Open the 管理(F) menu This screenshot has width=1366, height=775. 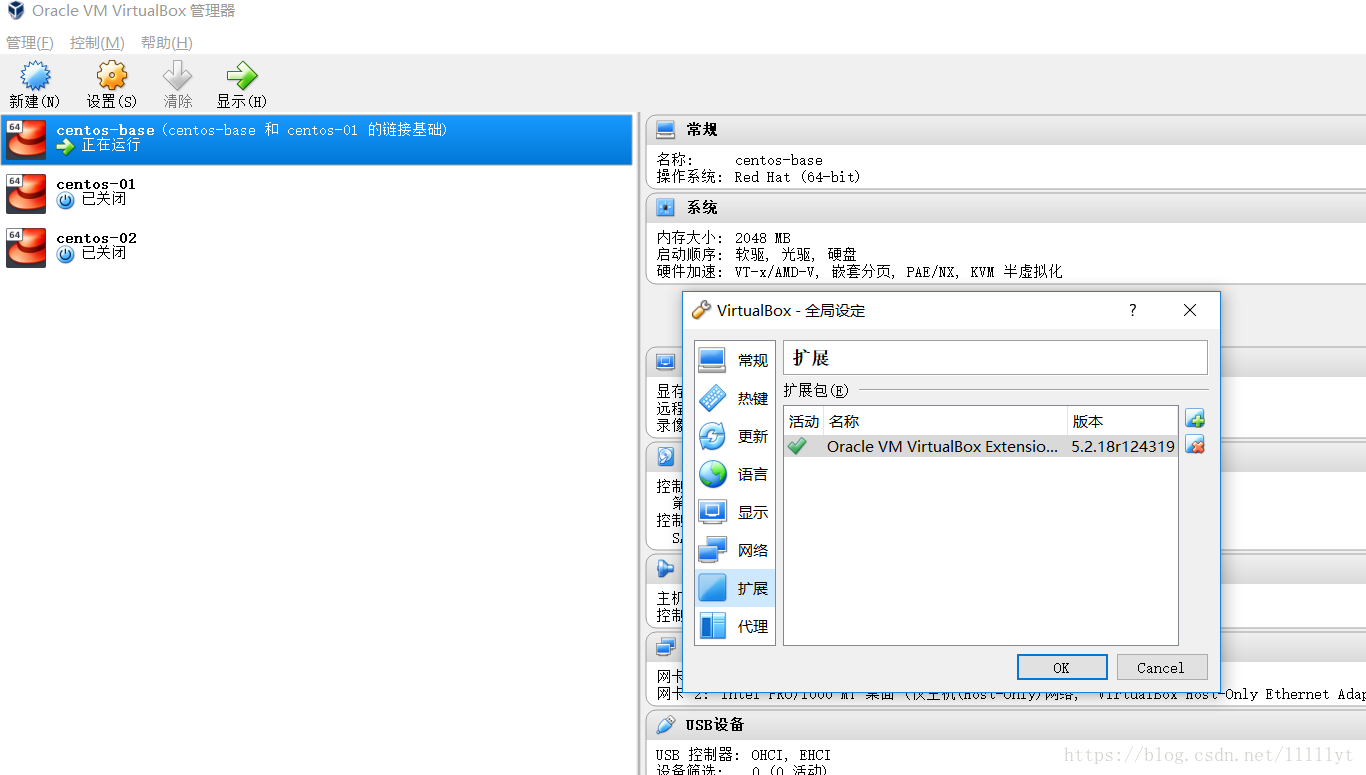pos(30,43)
